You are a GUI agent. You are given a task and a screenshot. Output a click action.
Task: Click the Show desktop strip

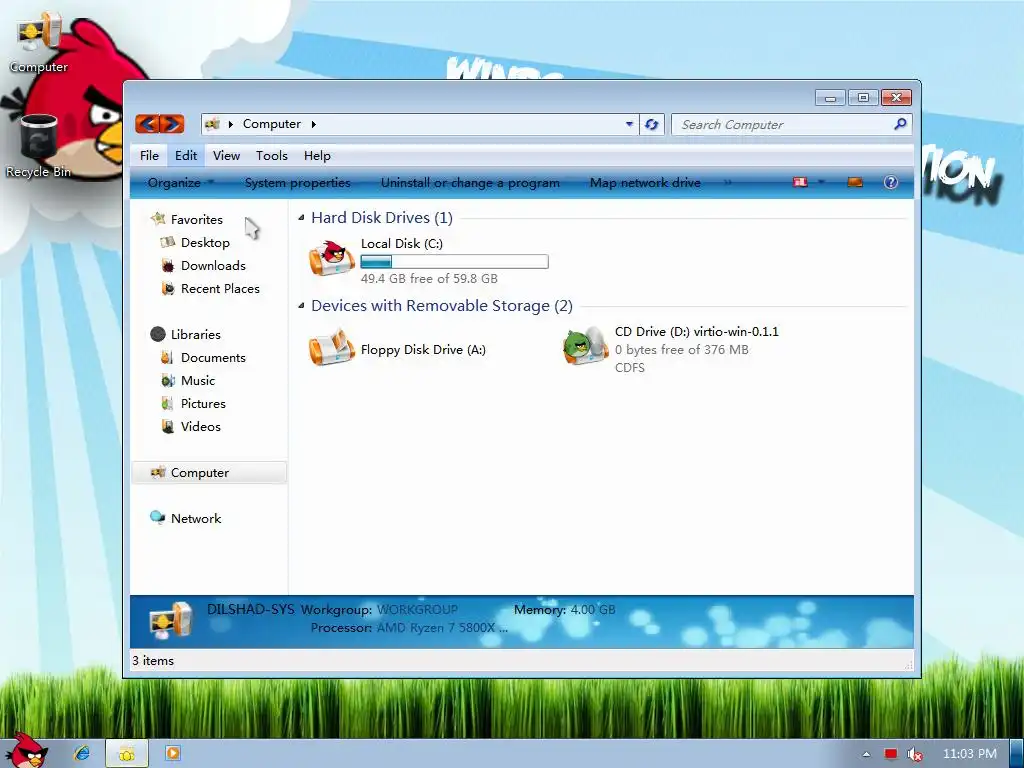(1017, 754)
